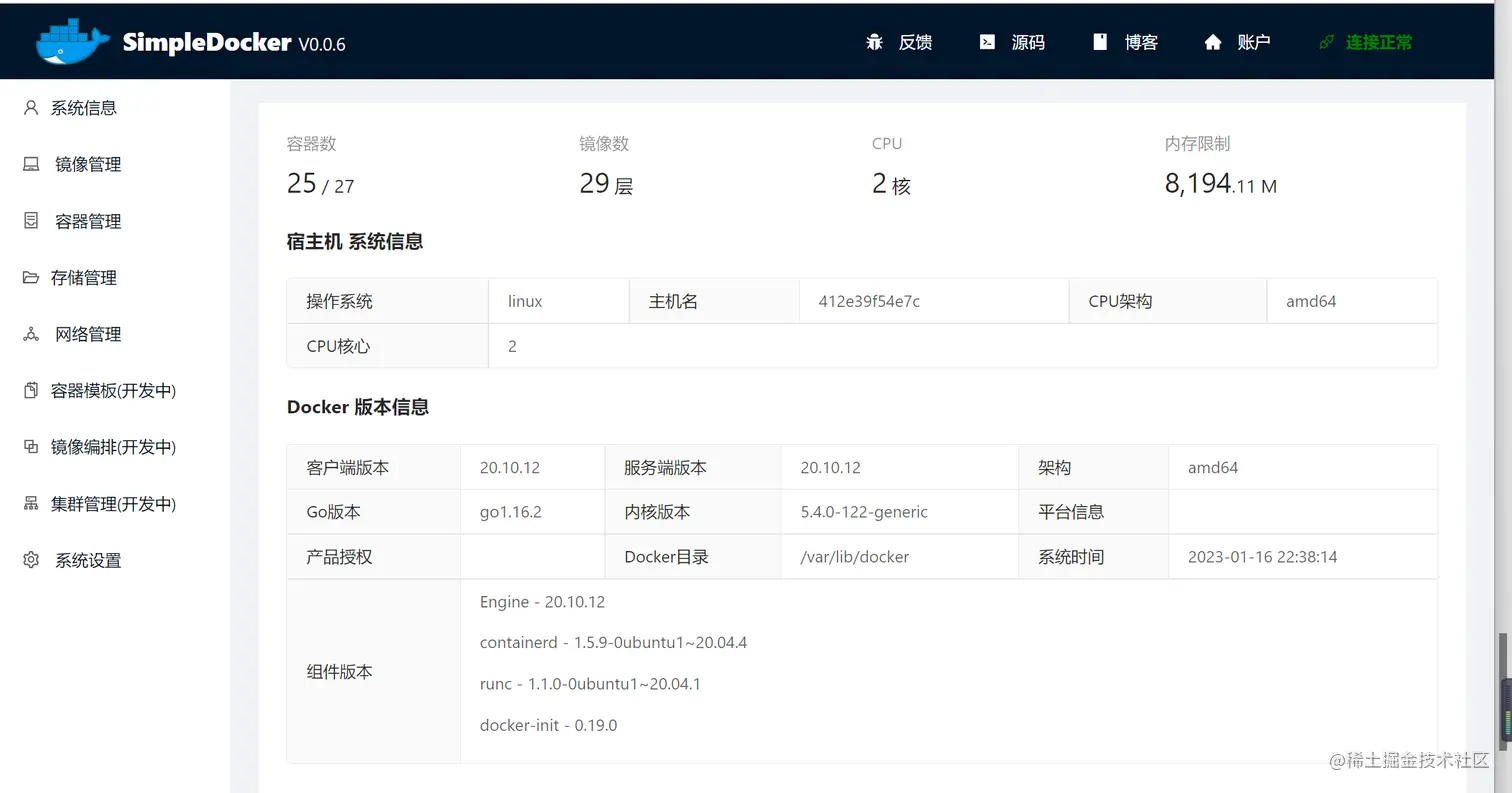Select the hostname value 412e39f54e7c
The width and height of the screenshot is (1512, 793).
(870, 301)
